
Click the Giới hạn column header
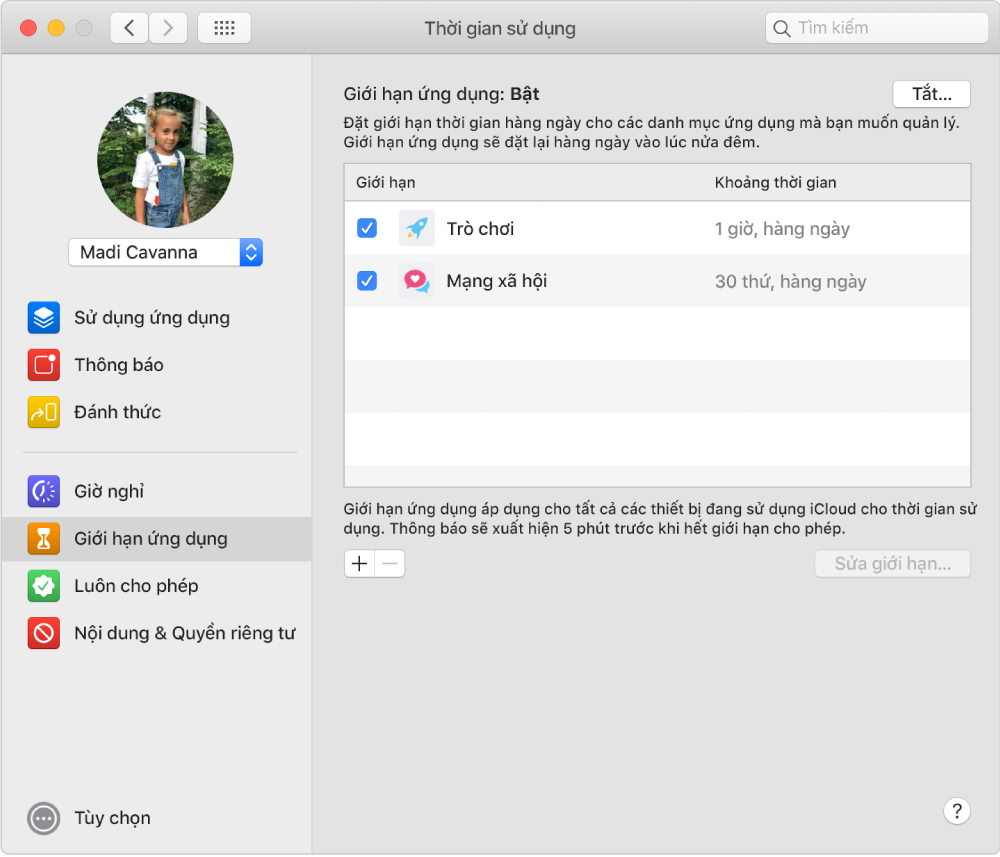pos(385,182)
